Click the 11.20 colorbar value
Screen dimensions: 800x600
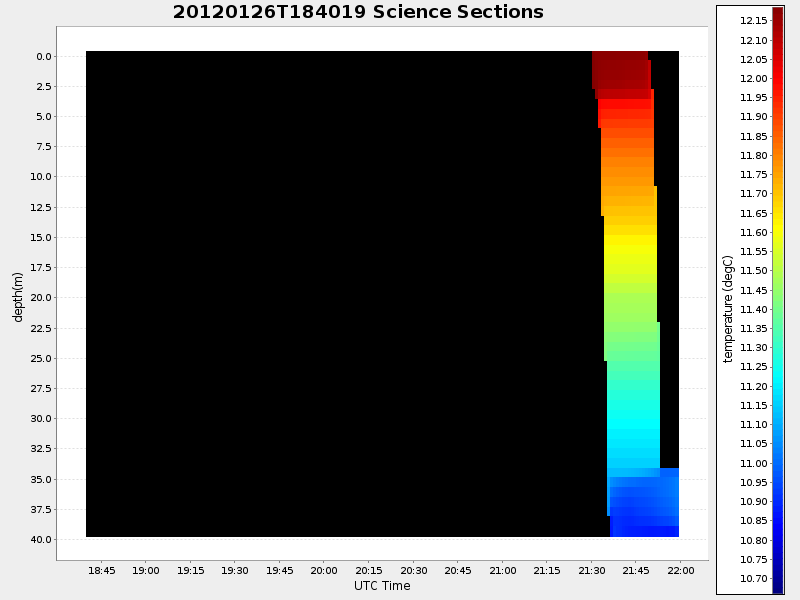point(754,387)
